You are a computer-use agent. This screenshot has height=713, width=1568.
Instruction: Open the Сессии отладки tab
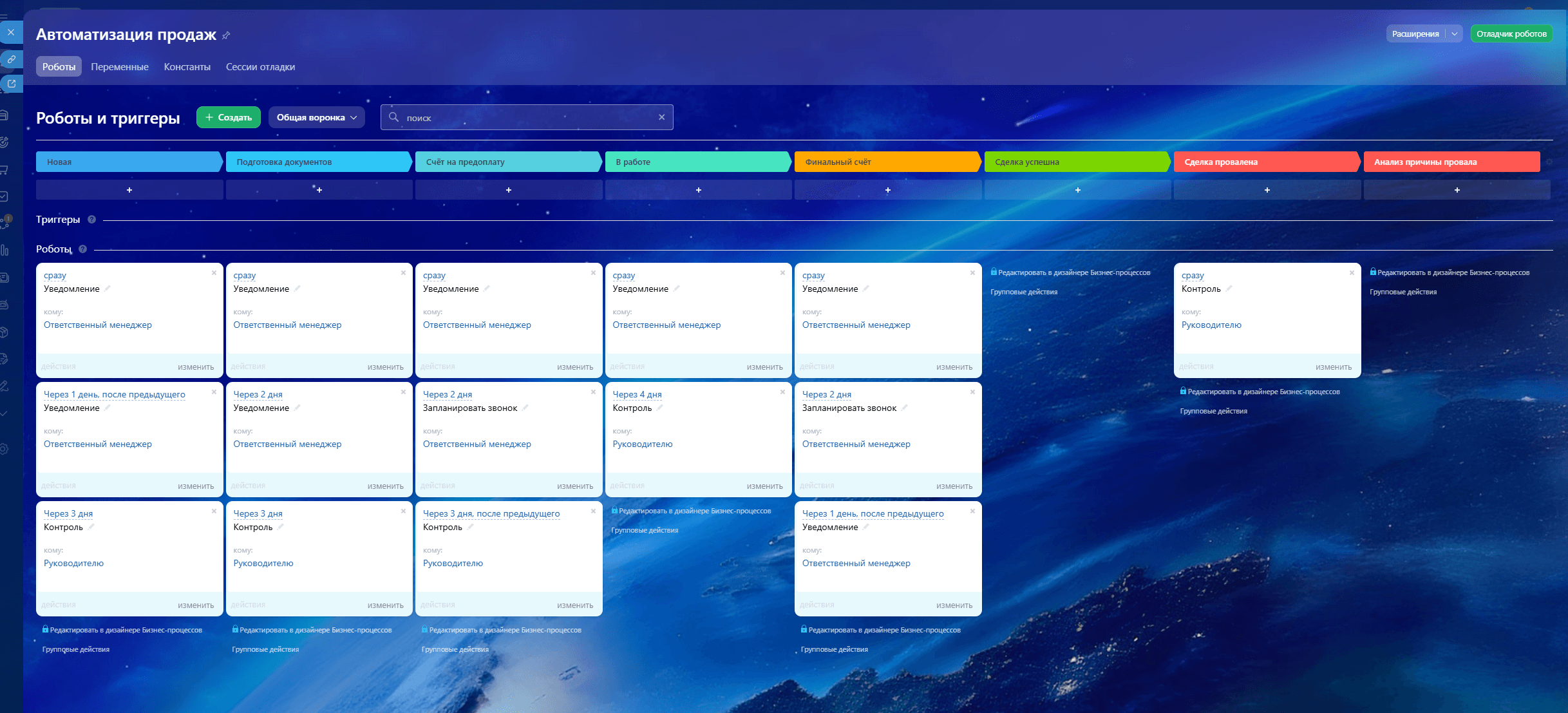tap(260, 67)
